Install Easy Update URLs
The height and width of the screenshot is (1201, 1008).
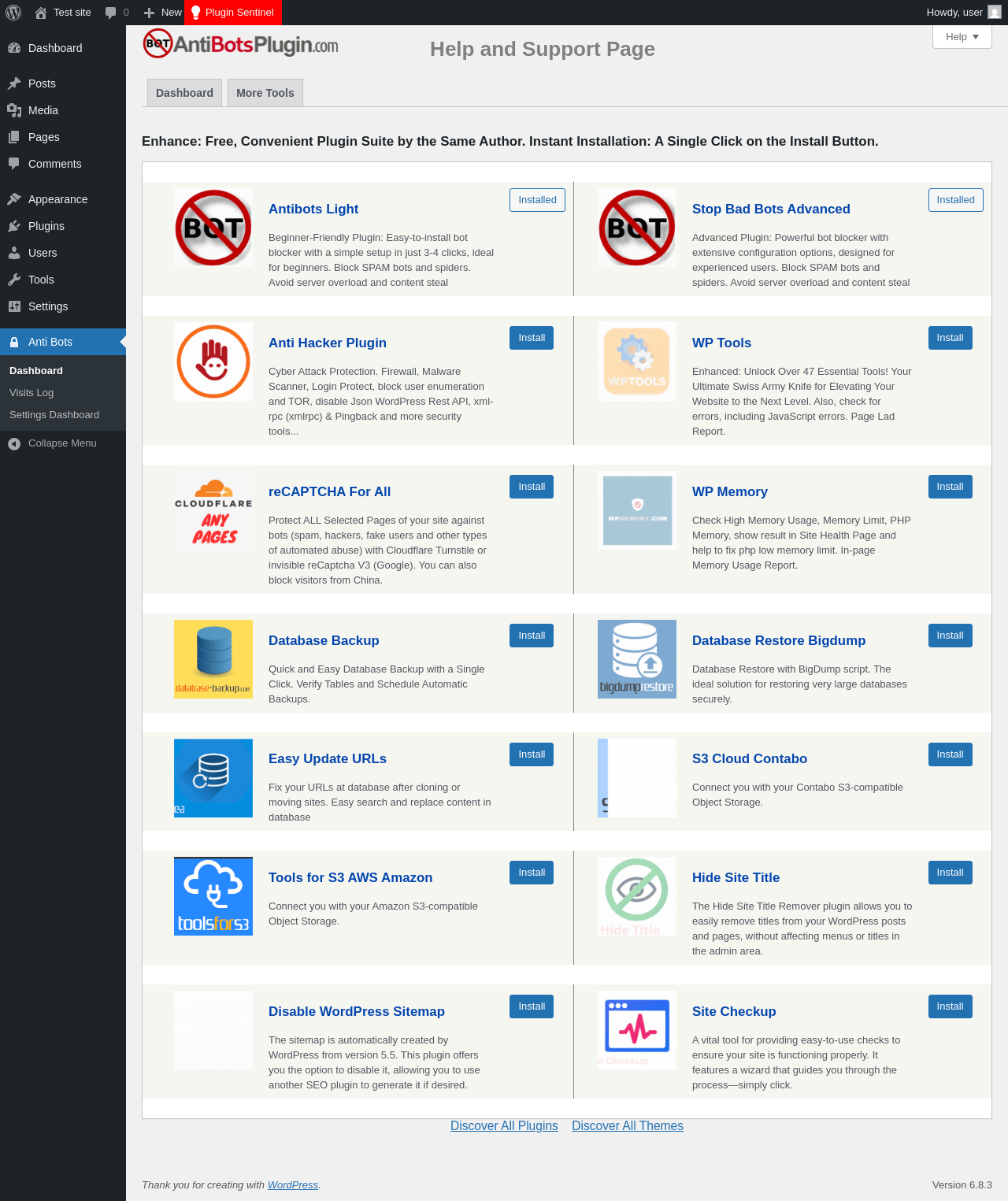point(532,754)
